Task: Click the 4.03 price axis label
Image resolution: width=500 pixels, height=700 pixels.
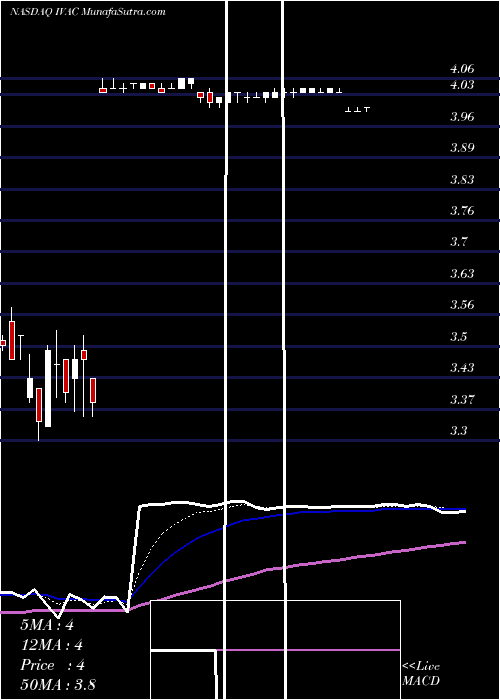Action: point(462,85)
